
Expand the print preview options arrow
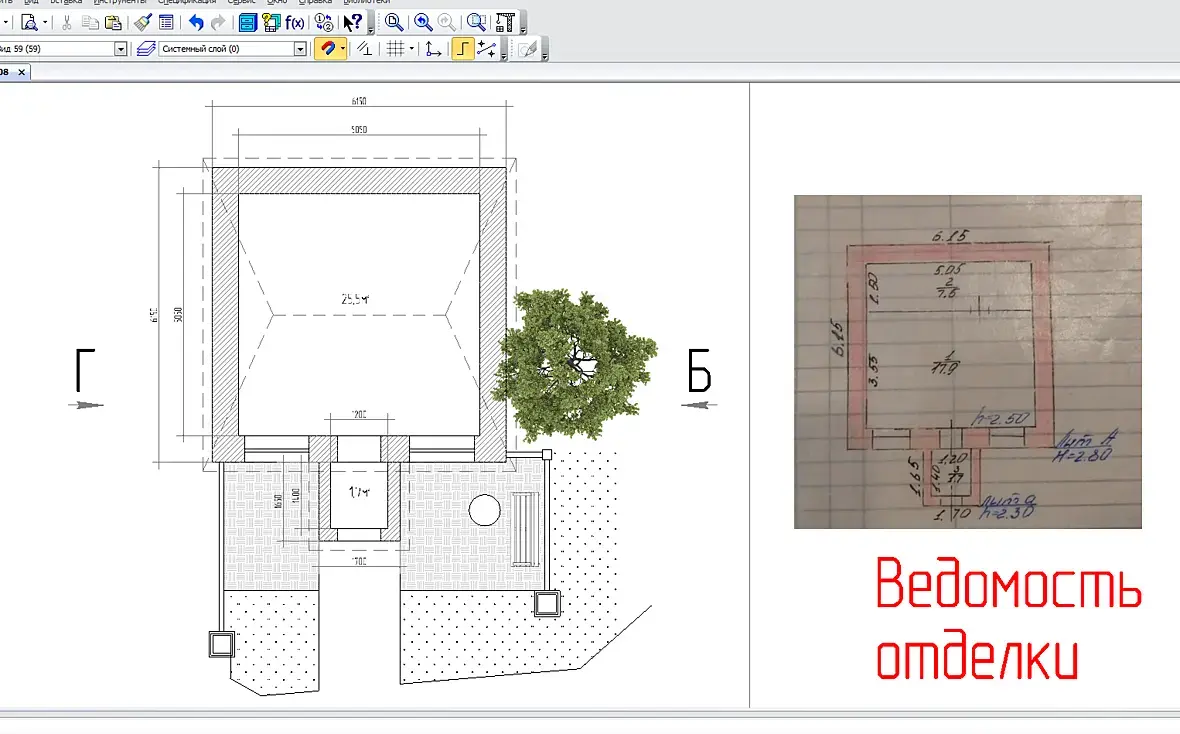tap(45, 23)
